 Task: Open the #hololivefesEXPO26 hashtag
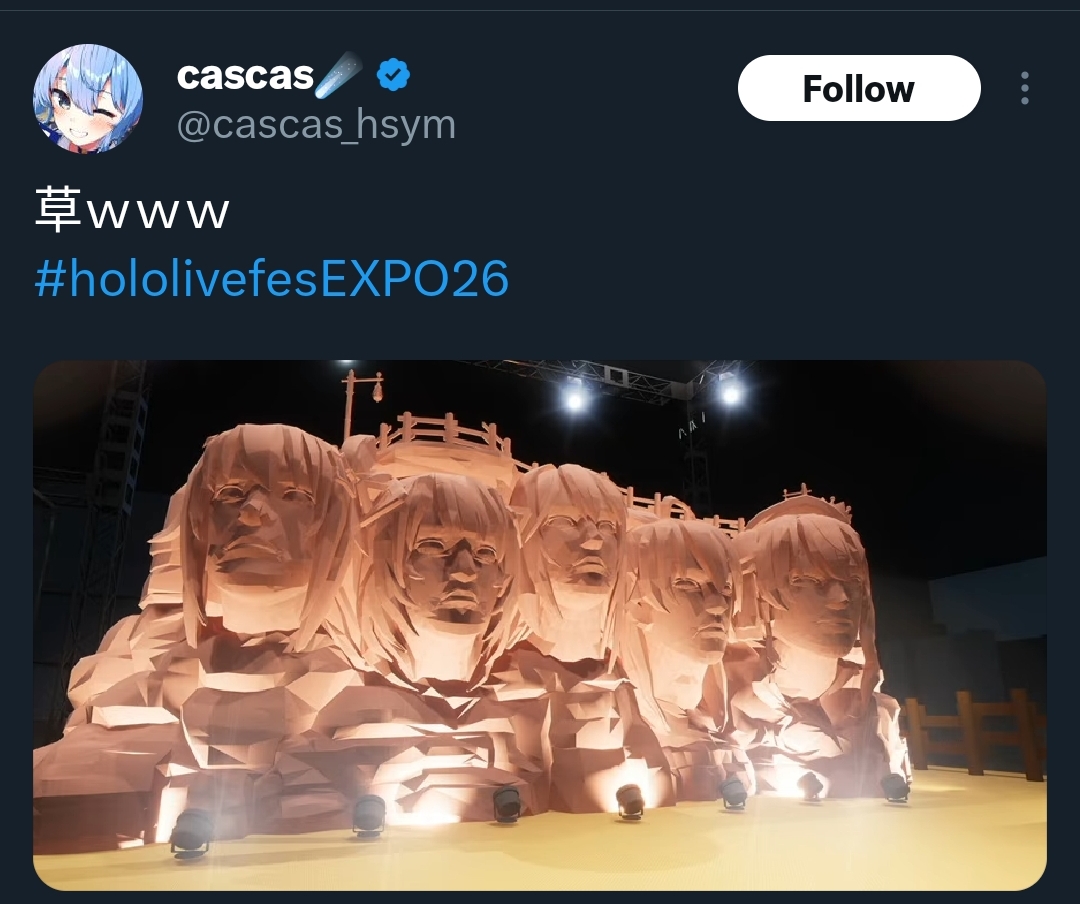coord(271,278)
